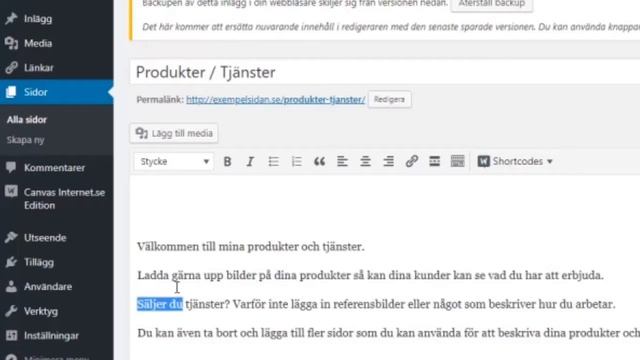Insert or edit a link
This screenshot has height=360, width=640.
tap(411, 162)
